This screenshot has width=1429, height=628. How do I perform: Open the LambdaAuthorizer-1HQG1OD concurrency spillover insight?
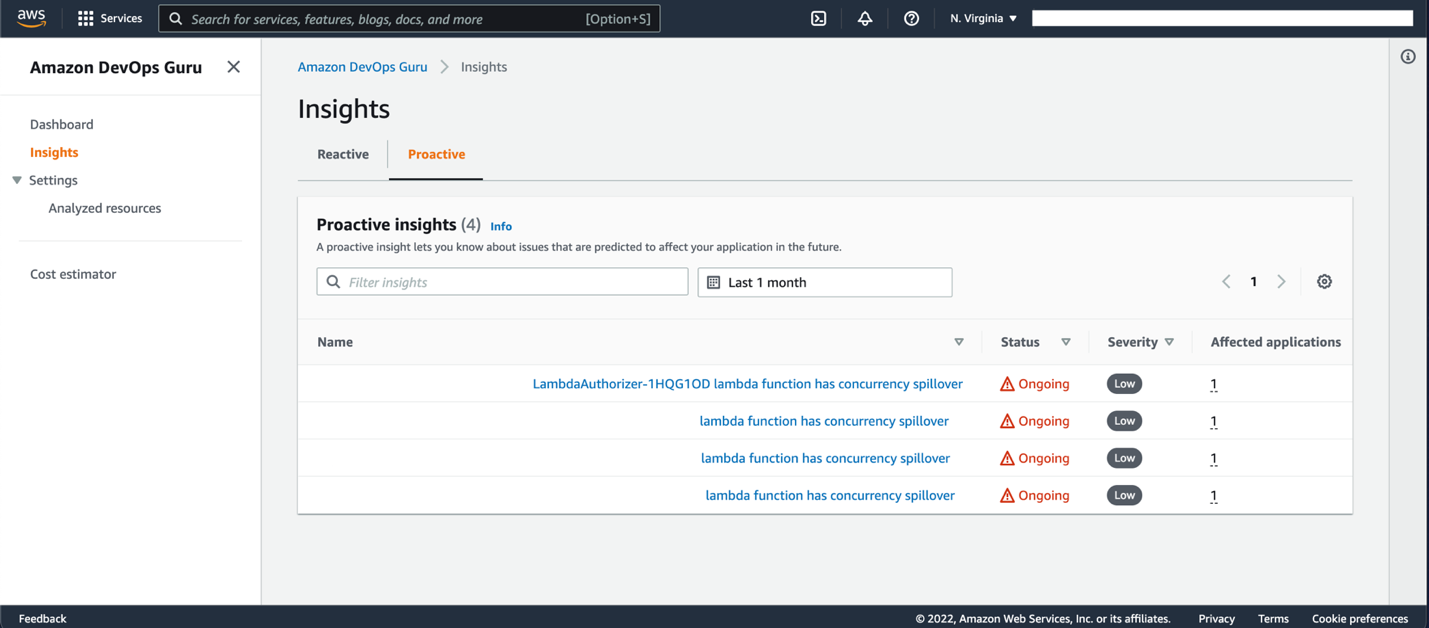(x=748, y=383)
